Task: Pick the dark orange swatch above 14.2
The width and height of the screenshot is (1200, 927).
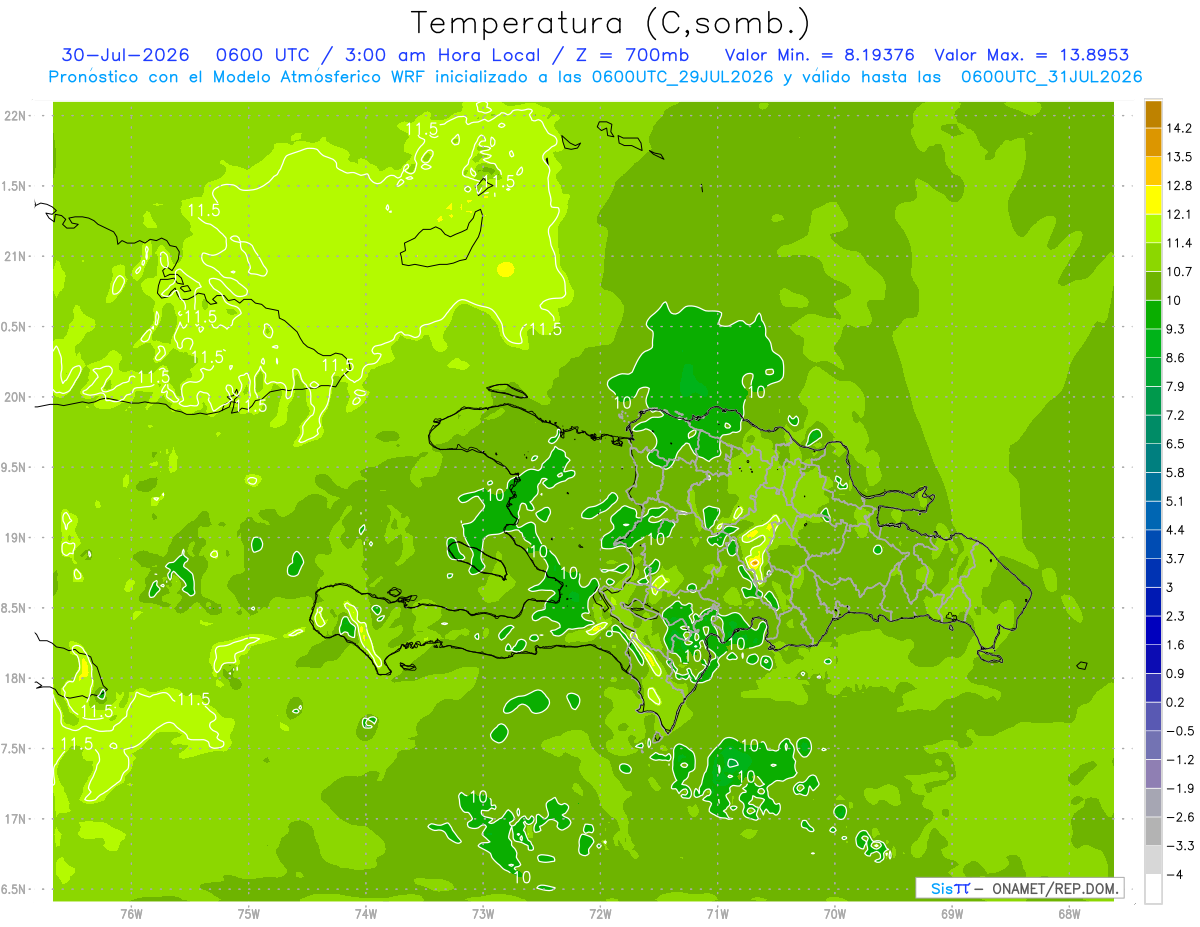Action: pyautogui.click(x=1153, y=114)
